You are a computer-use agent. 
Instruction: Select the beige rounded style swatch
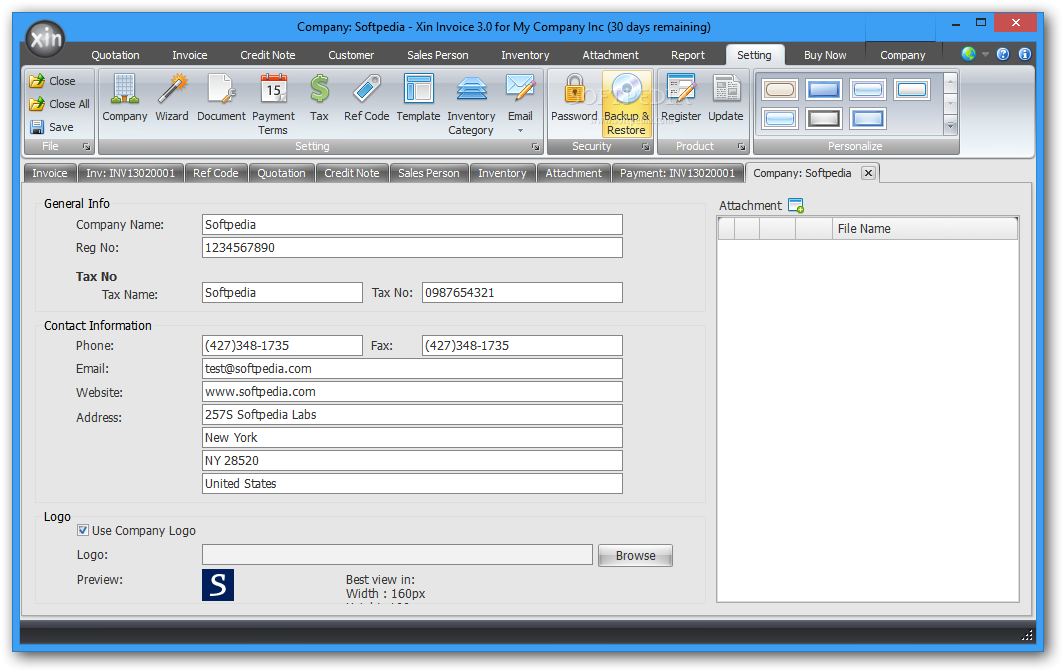point(779,89)
